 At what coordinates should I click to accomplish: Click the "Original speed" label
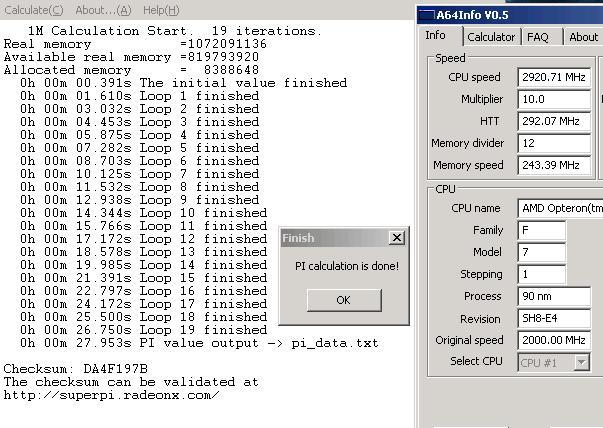tap(469, 340)
